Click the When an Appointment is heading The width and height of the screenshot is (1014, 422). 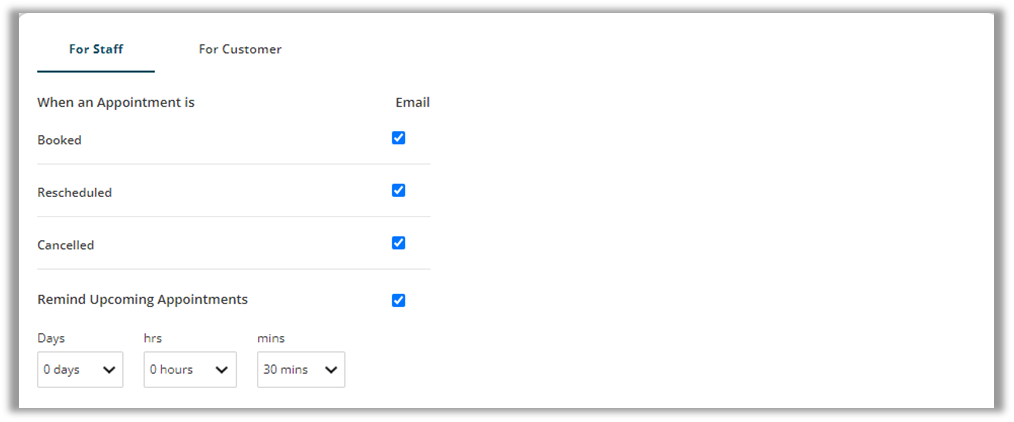[115, 102]
